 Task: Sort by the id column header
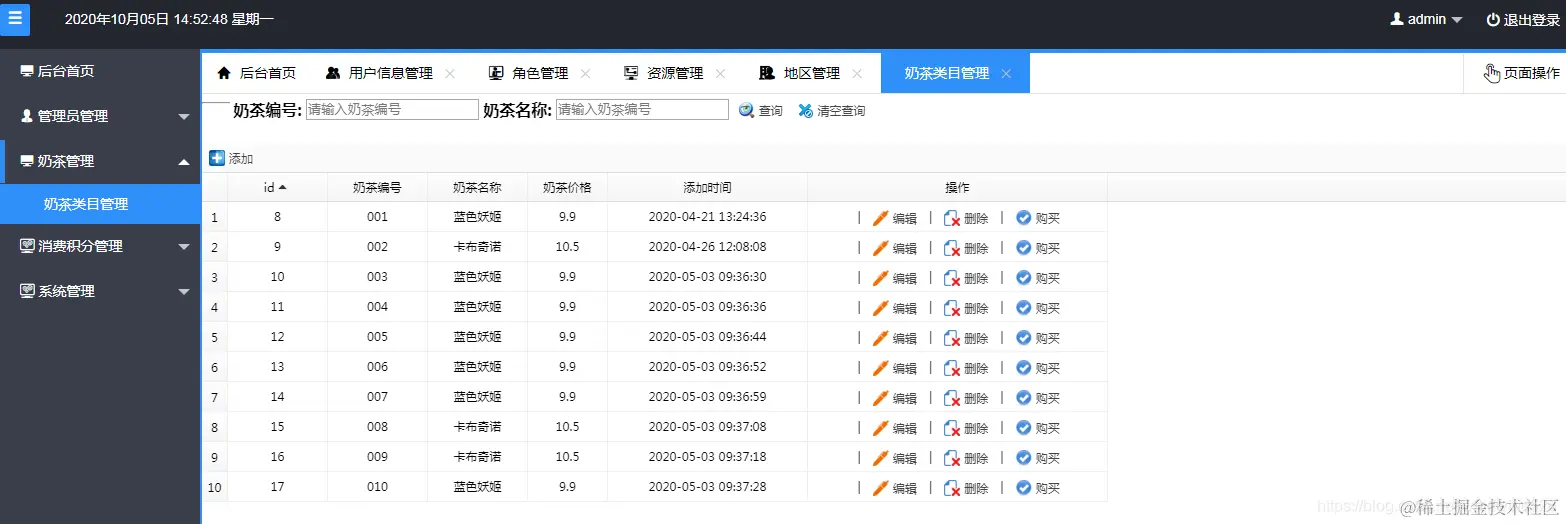coord(277,187)
